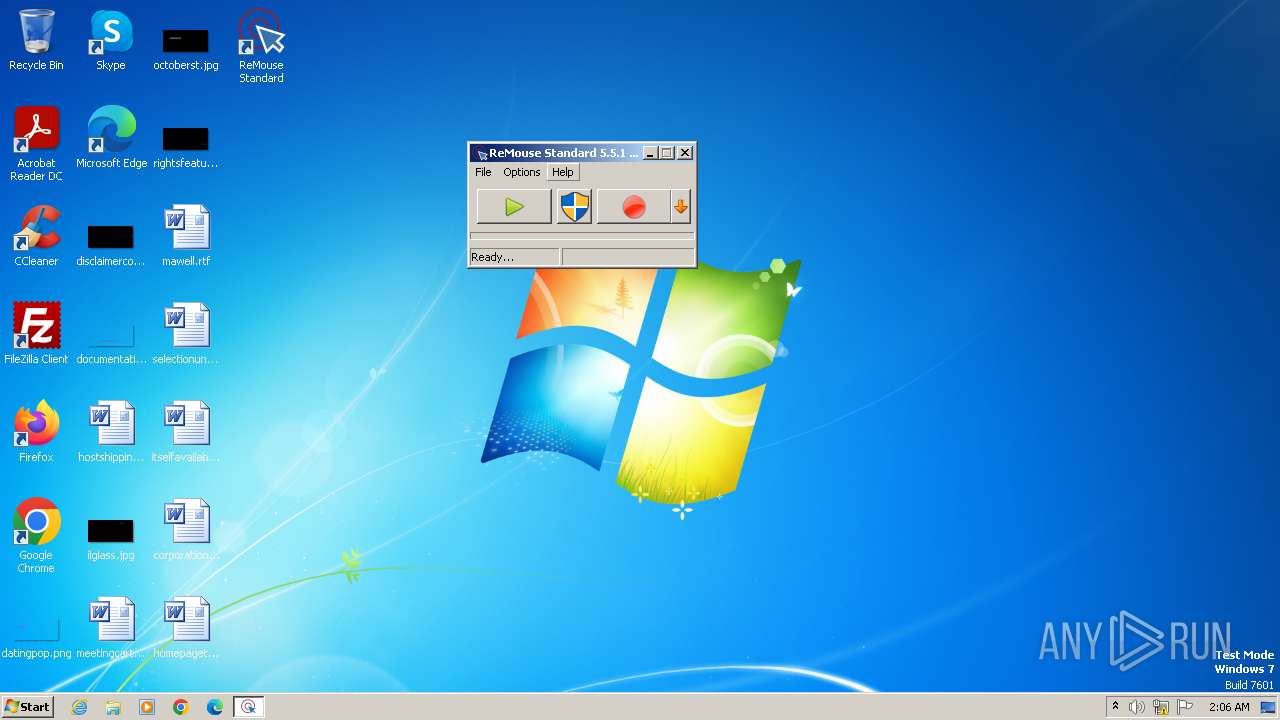Show hidden system tray icons
Image resolution: width=1280 pixels, height=720 pixels.
[1115, 707]
